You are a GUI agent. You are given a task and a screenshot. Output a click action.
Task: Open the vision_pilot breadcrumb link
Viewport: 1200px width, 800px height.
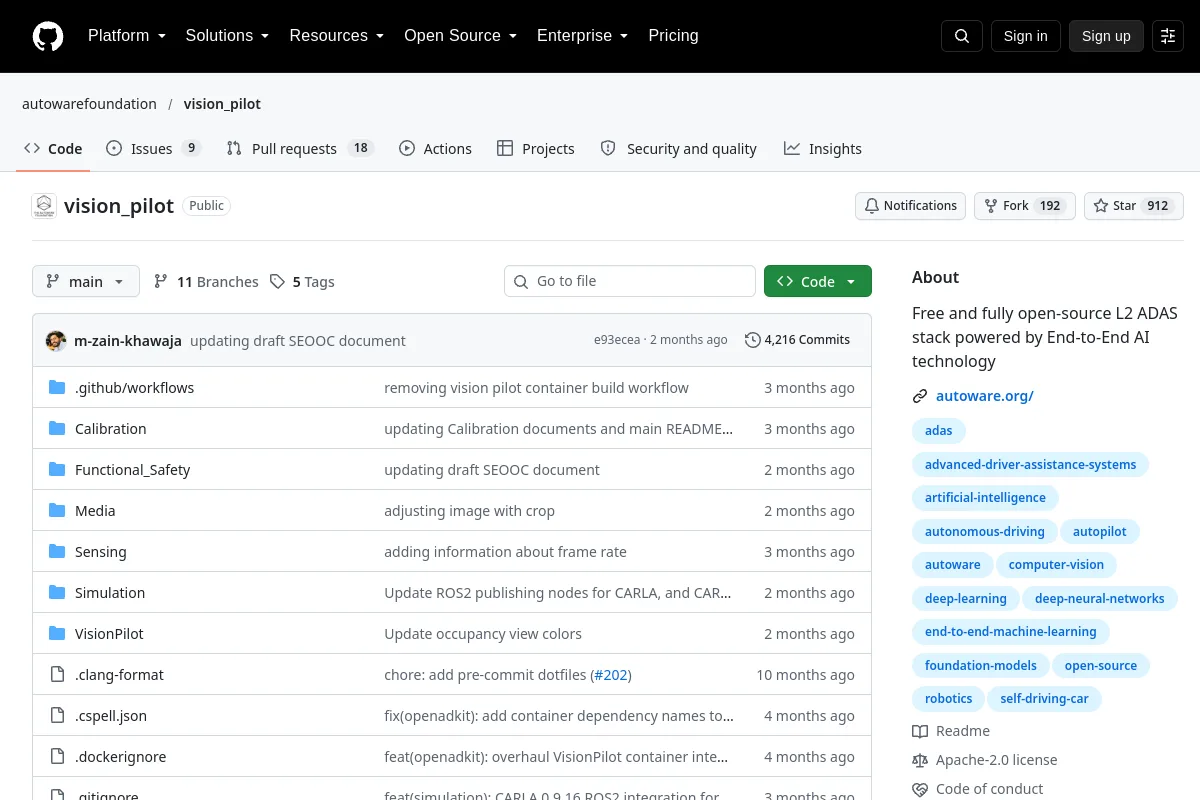222,104
